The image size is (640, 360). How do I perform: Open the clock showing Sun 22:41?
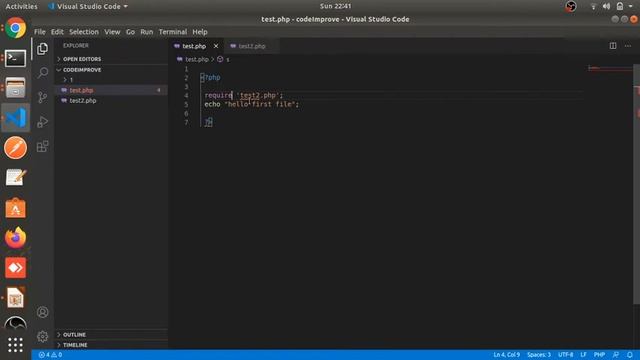335,6
